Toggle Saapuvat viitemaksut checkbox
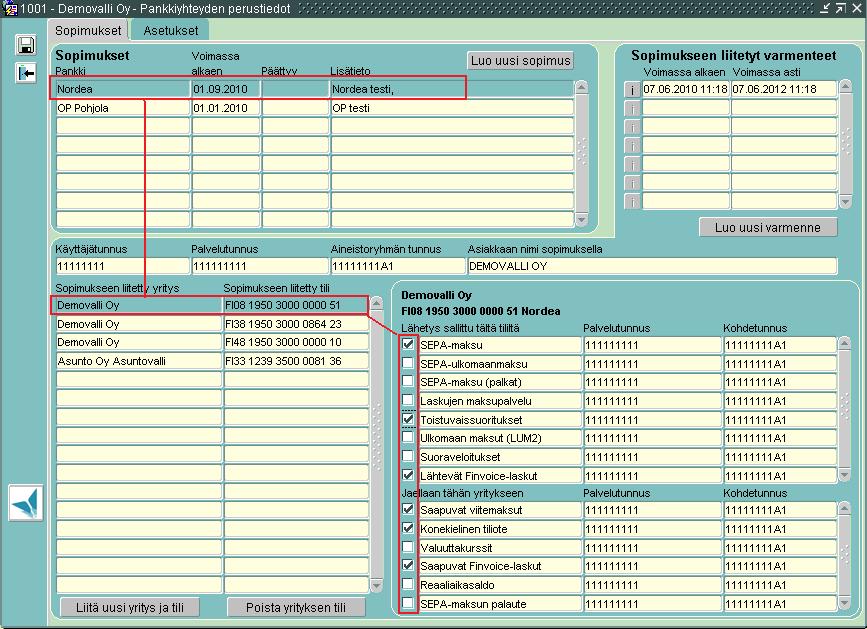The width and height of the screenshot is (867, 629). 408,510
